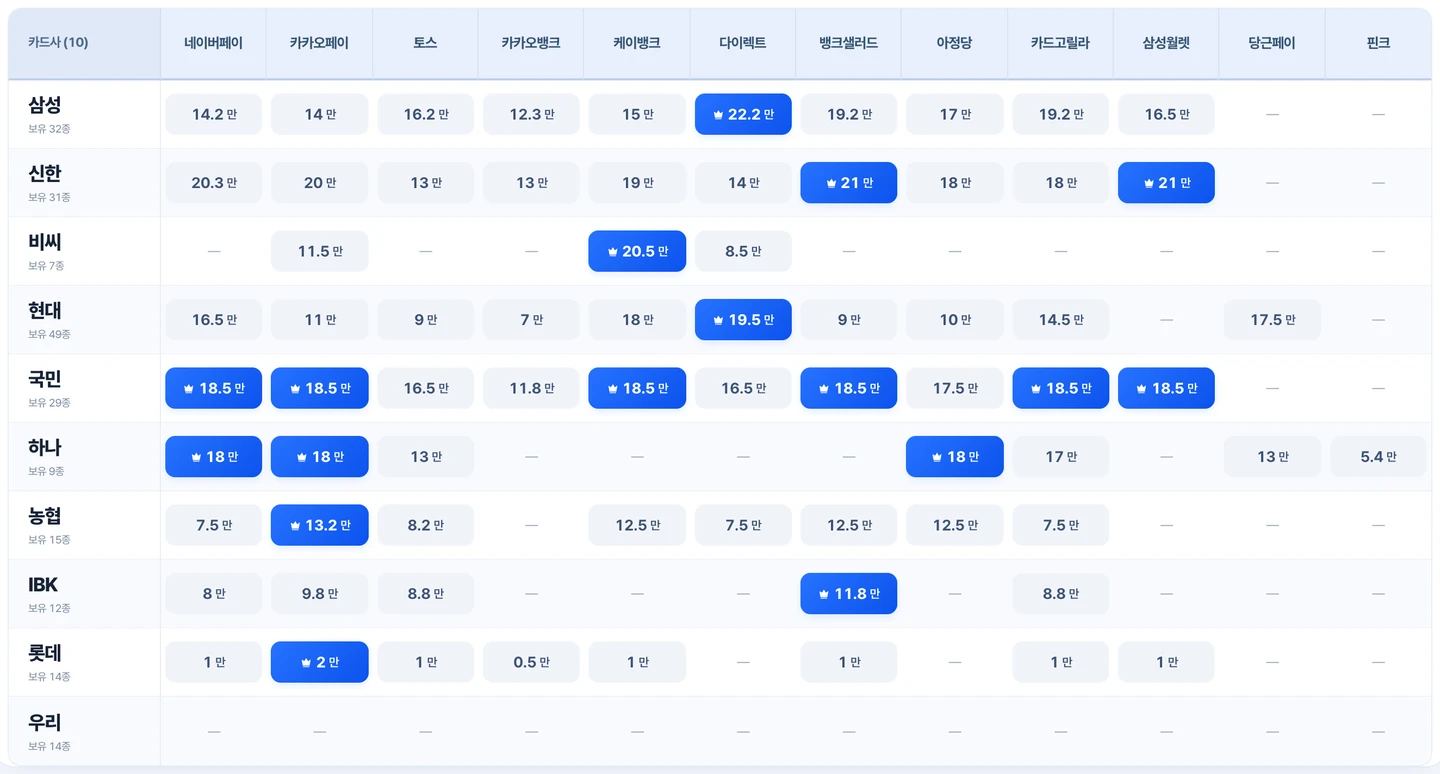Open the 하나 당근페이 13만 offer
The image size is (1440, 774).
pyautogui.click(x=1272, y=457)
